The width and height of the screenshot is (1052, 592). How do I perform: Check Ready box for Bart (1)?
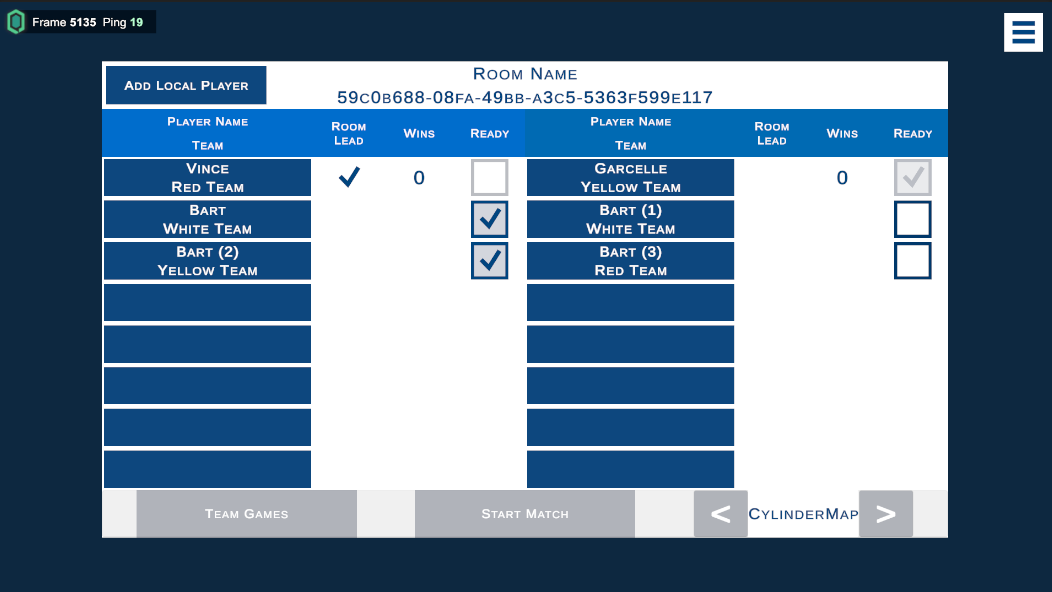click(912, 219)
